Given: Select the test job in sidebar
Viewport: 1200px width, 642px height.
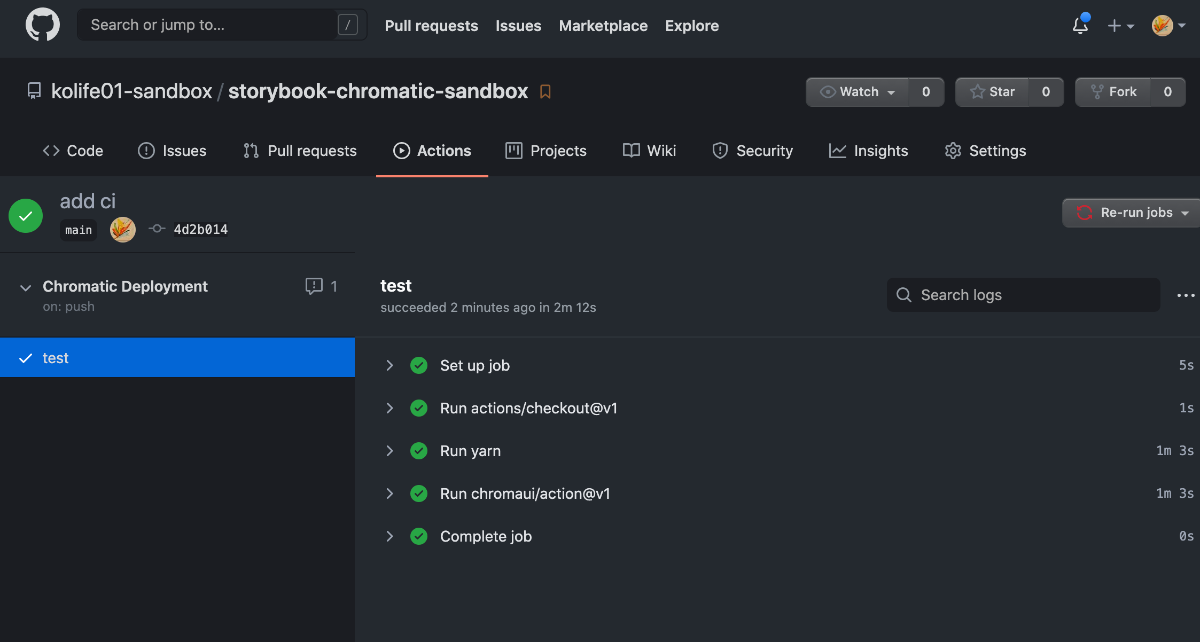Looking at the screenshot, I should (x=177, y=358).
